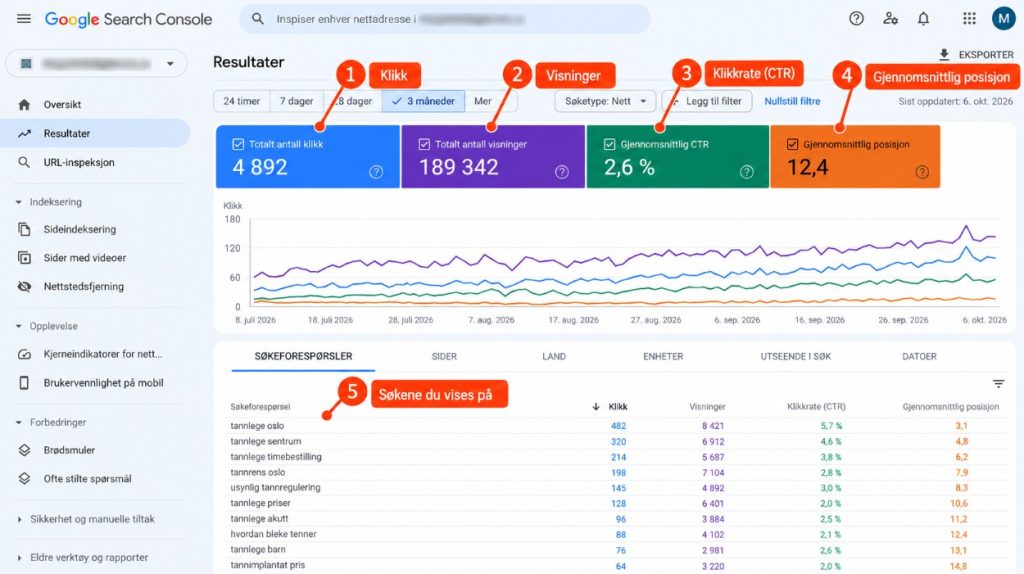Switch to the Enheter tab
This screenshot has height=574, width=1024.
click(663, 357)
